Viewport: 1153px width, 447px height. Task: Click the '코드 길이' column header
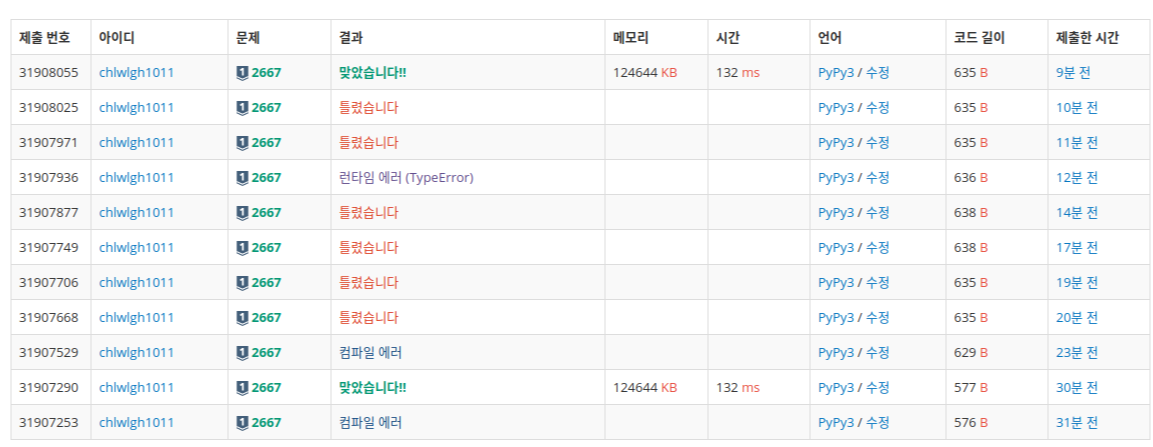pyautogui.click(x=979, y=37)
